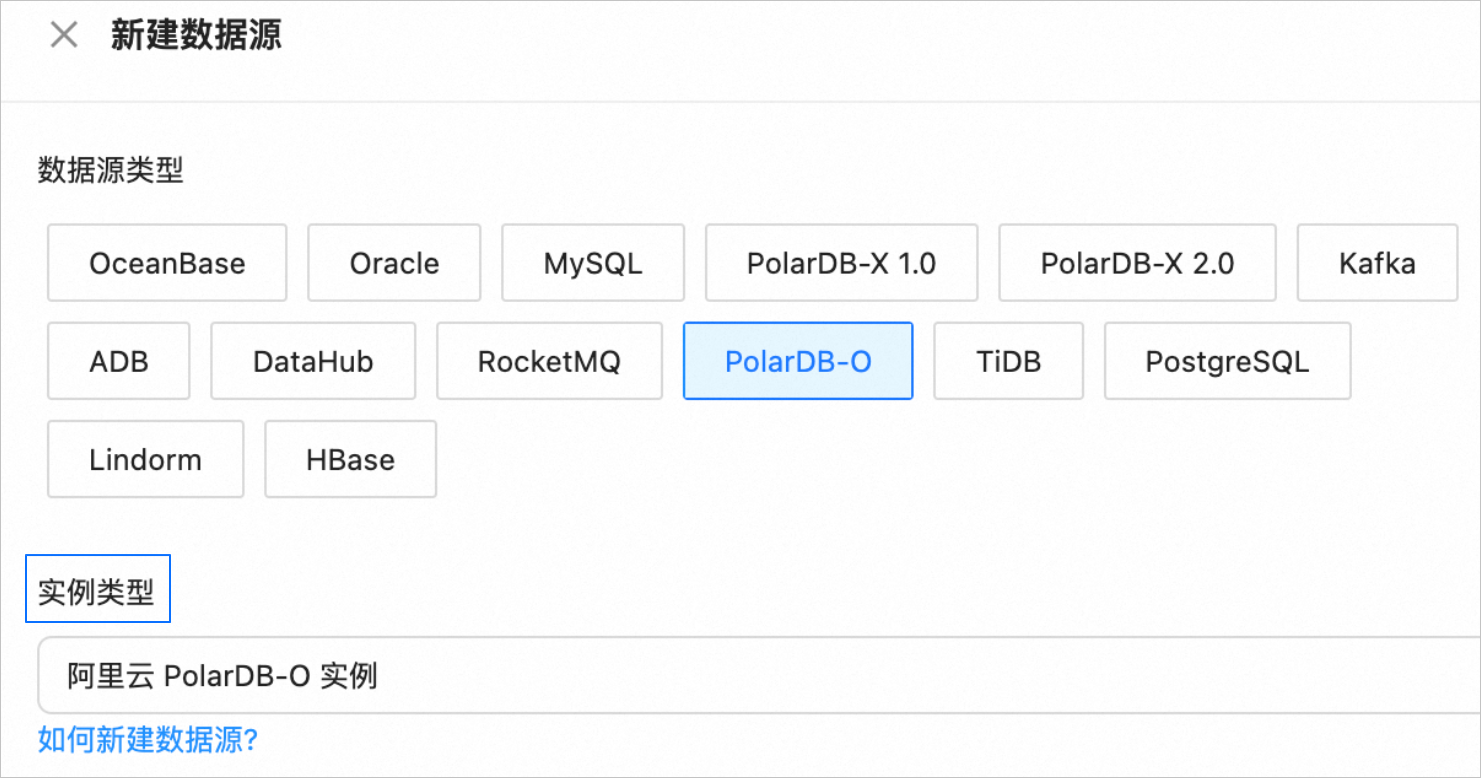Click the 实例类型 field label
Image resolution: width=1481 pixels, height=778 pixels.
point(96,592)
